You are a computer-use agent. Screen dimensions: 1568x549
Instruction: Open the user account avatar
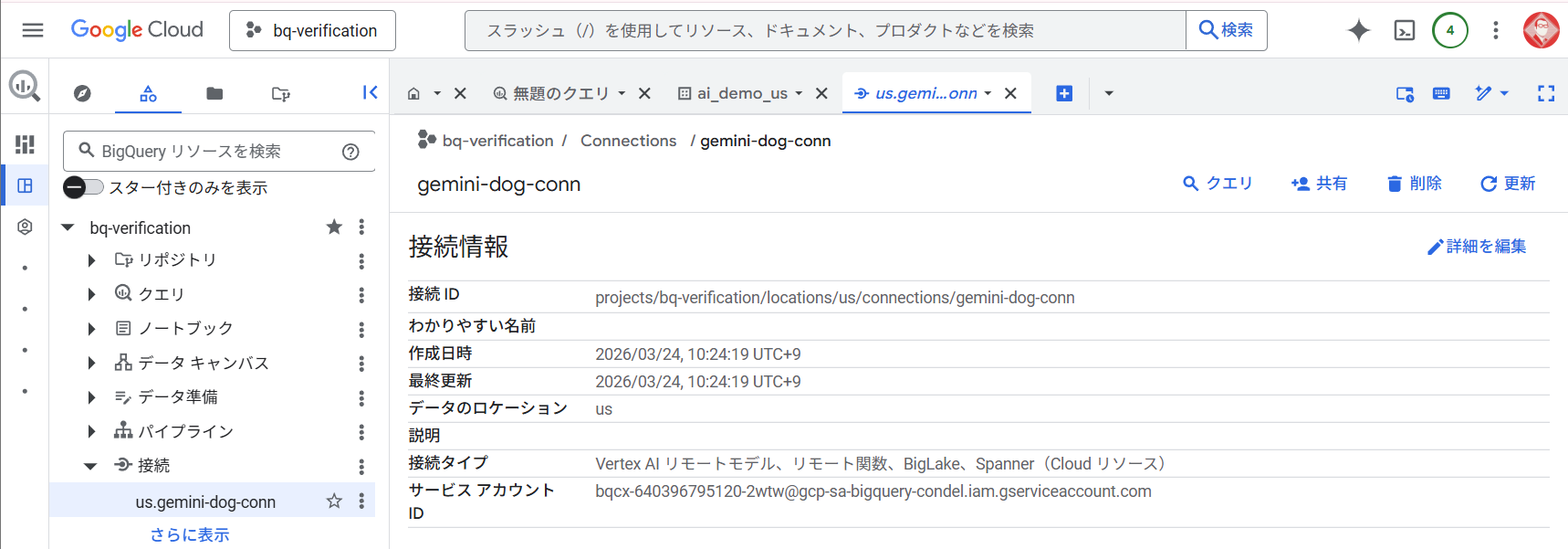coord(1542,30)
